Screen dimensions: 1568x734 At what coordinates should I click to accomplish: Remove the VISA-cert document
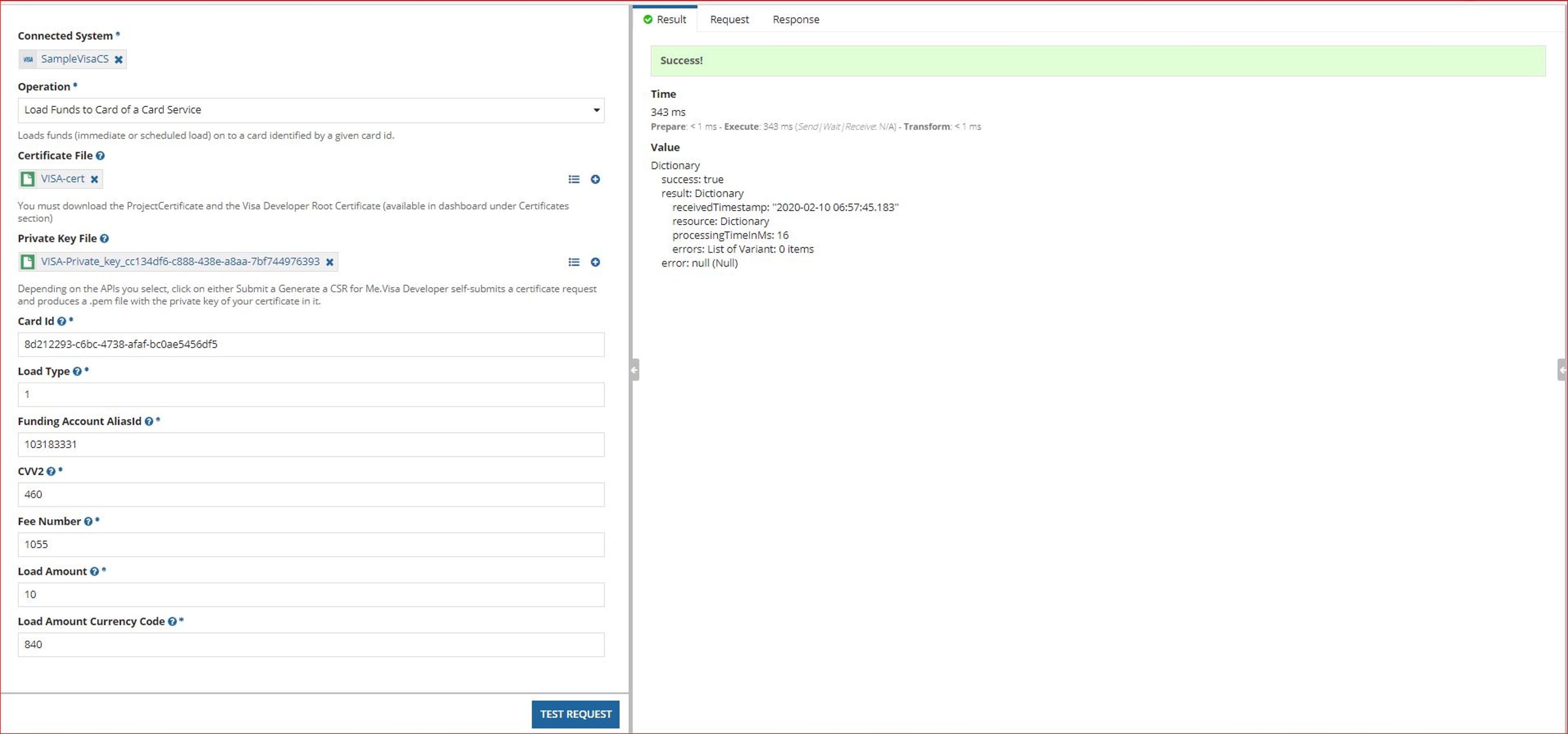[94, 179]
